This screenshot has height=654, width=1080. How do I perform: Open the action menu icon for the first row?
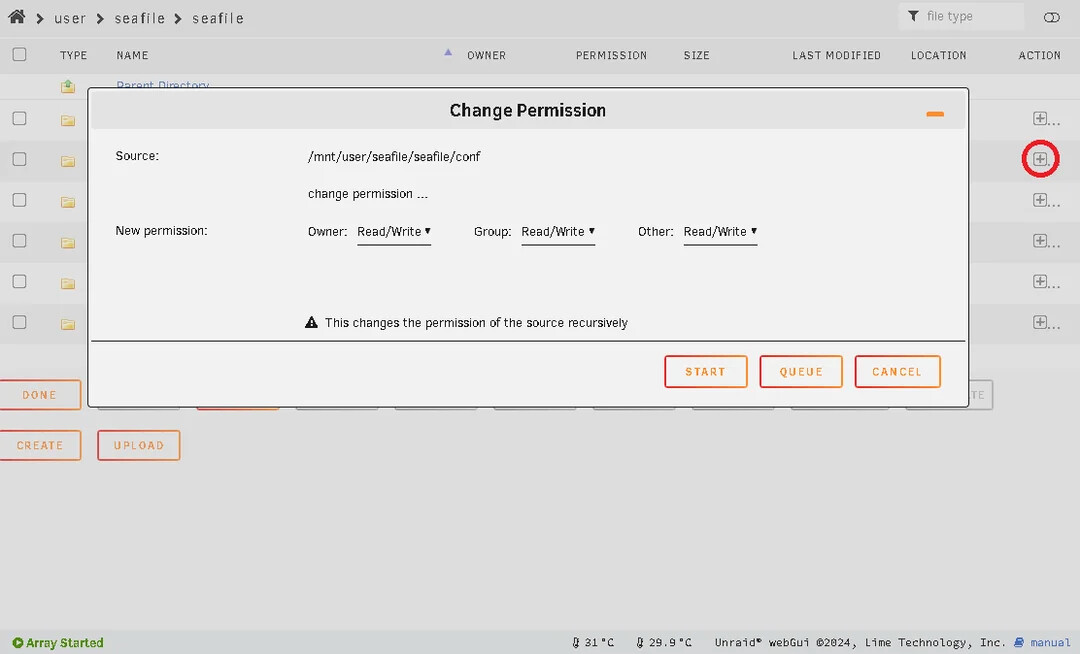coord(1040,118)
